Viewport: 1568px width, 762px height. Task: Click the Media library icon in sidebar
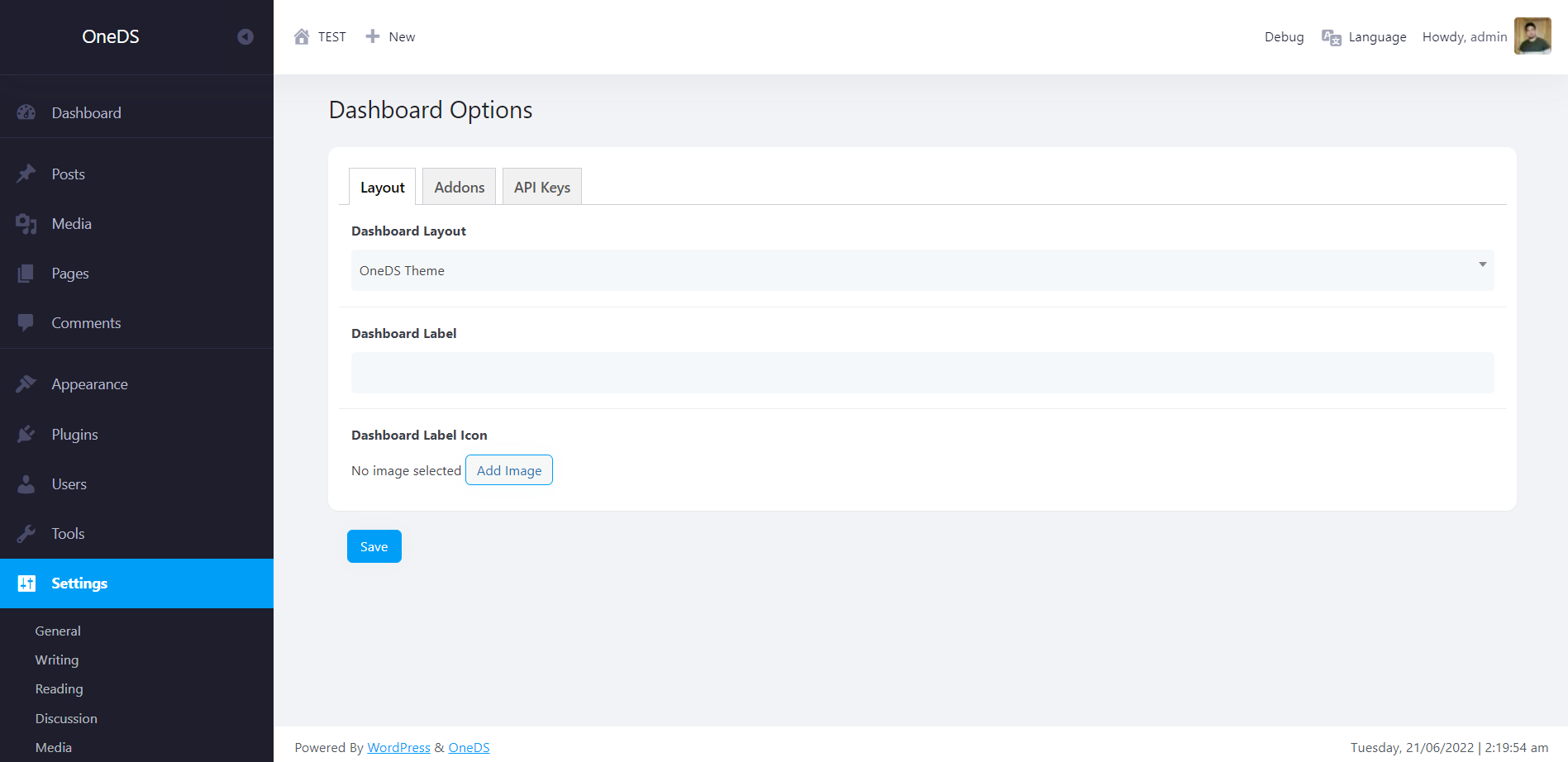pyautogui.click(x=26, y=224)
